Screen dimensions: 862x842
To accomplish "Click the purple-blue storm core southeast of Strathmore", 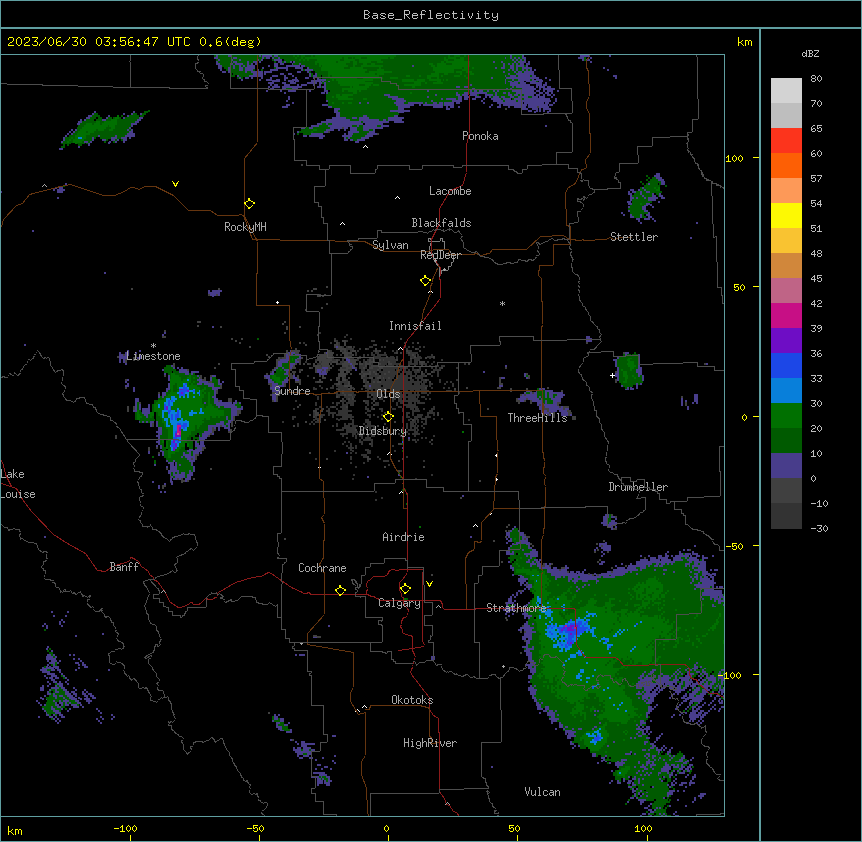I will pos(572,629).
